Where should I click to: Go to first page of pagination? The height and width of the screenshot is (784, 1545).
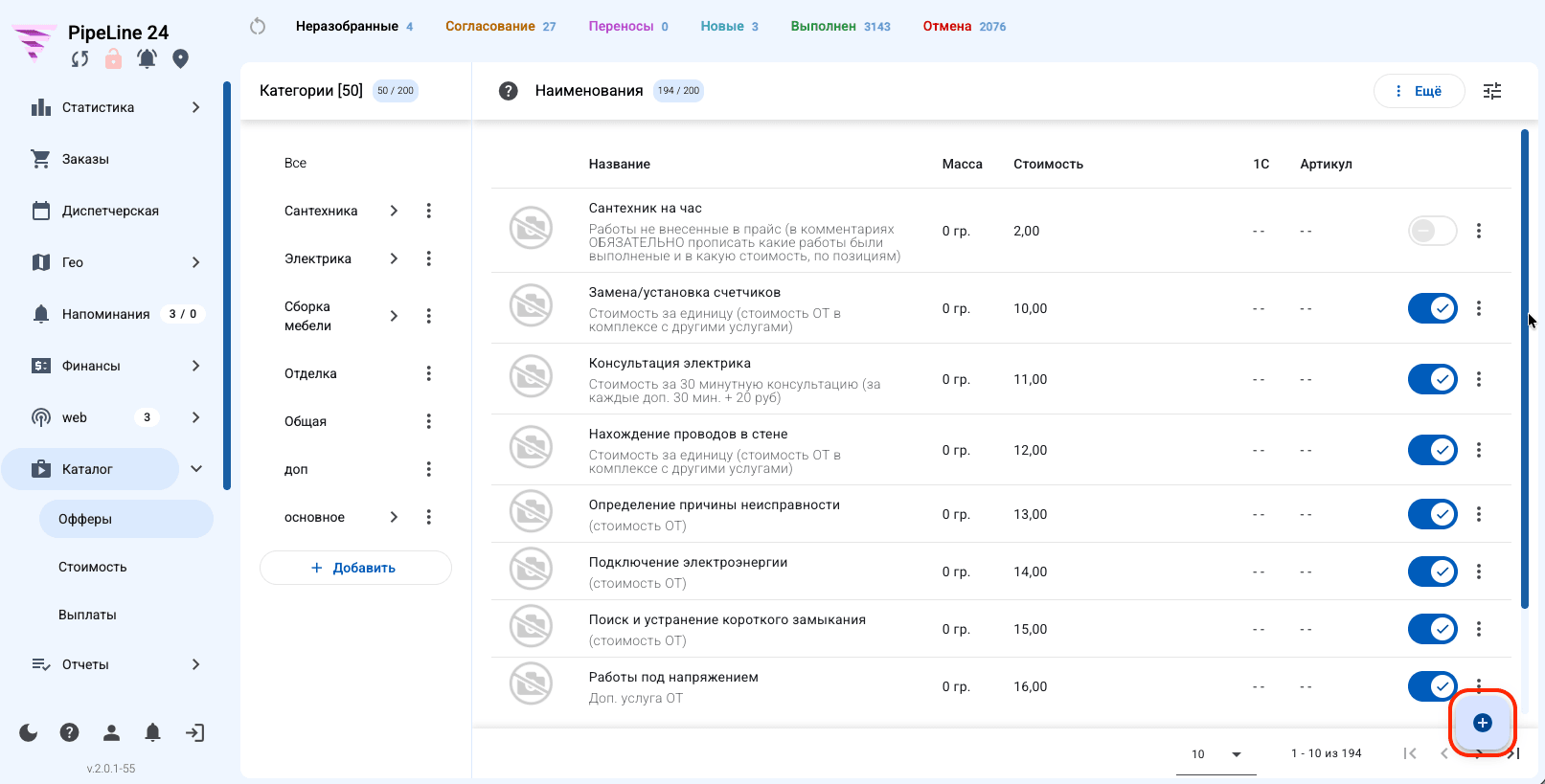(1410, 753)
